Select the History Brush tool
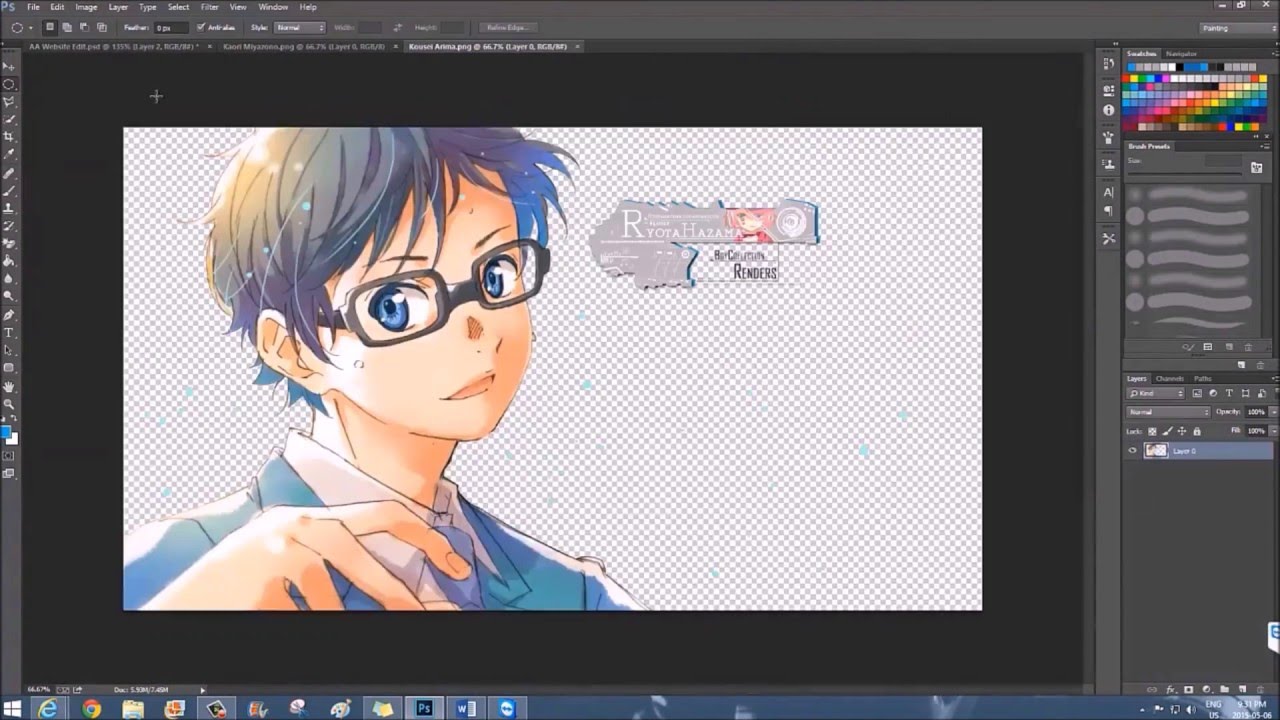 [9, 226]
